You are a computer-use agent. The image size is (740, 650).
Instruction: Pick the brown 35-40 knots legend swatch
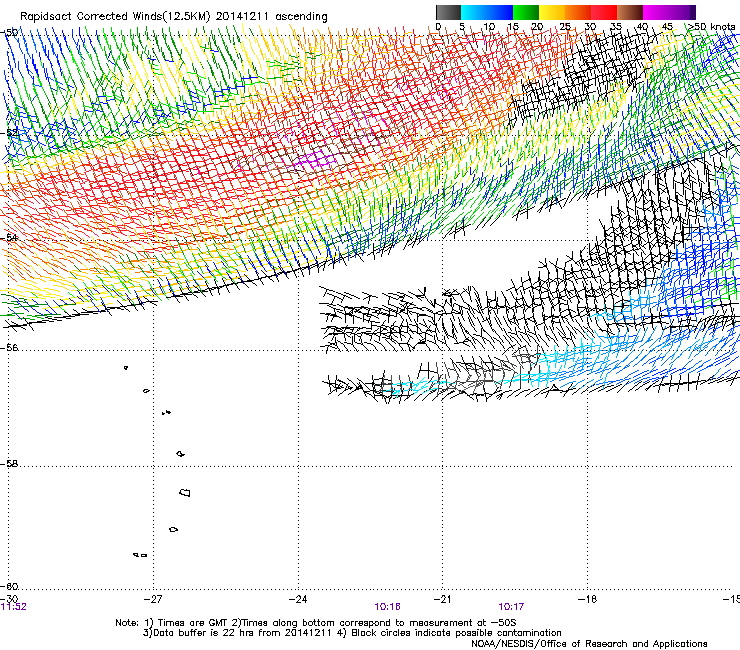click(x=630, y=12)
